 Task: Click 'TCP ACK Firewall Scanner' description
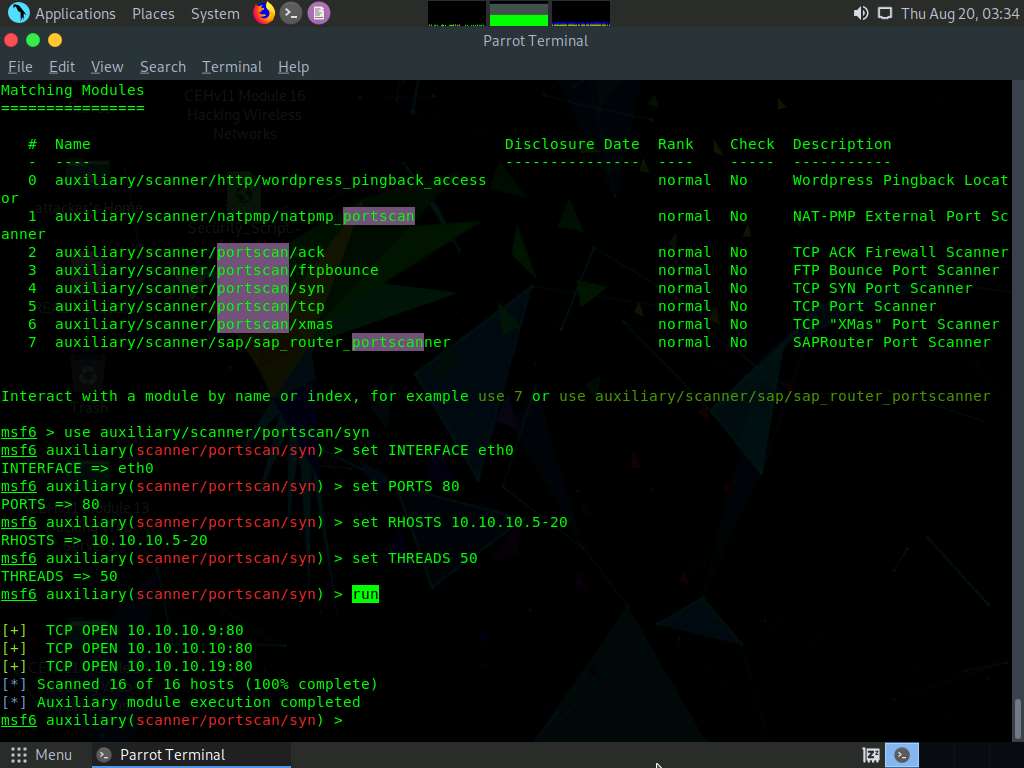pos(901,252)
